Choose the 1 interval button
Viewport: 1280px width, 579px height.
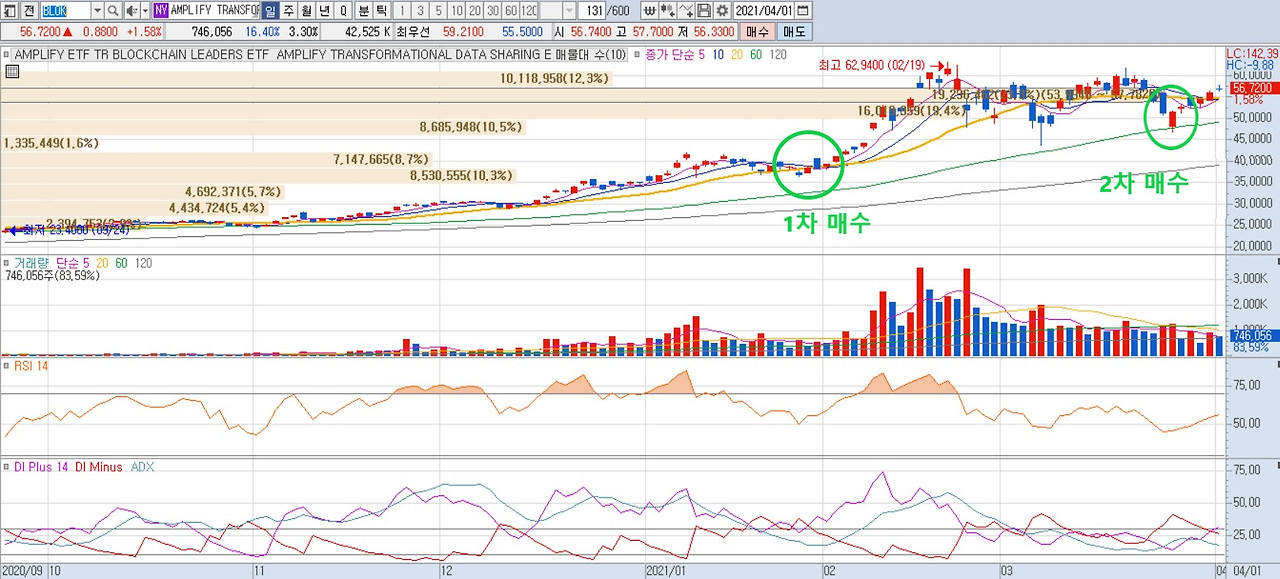pyautogui.click(x=403, y=10)
